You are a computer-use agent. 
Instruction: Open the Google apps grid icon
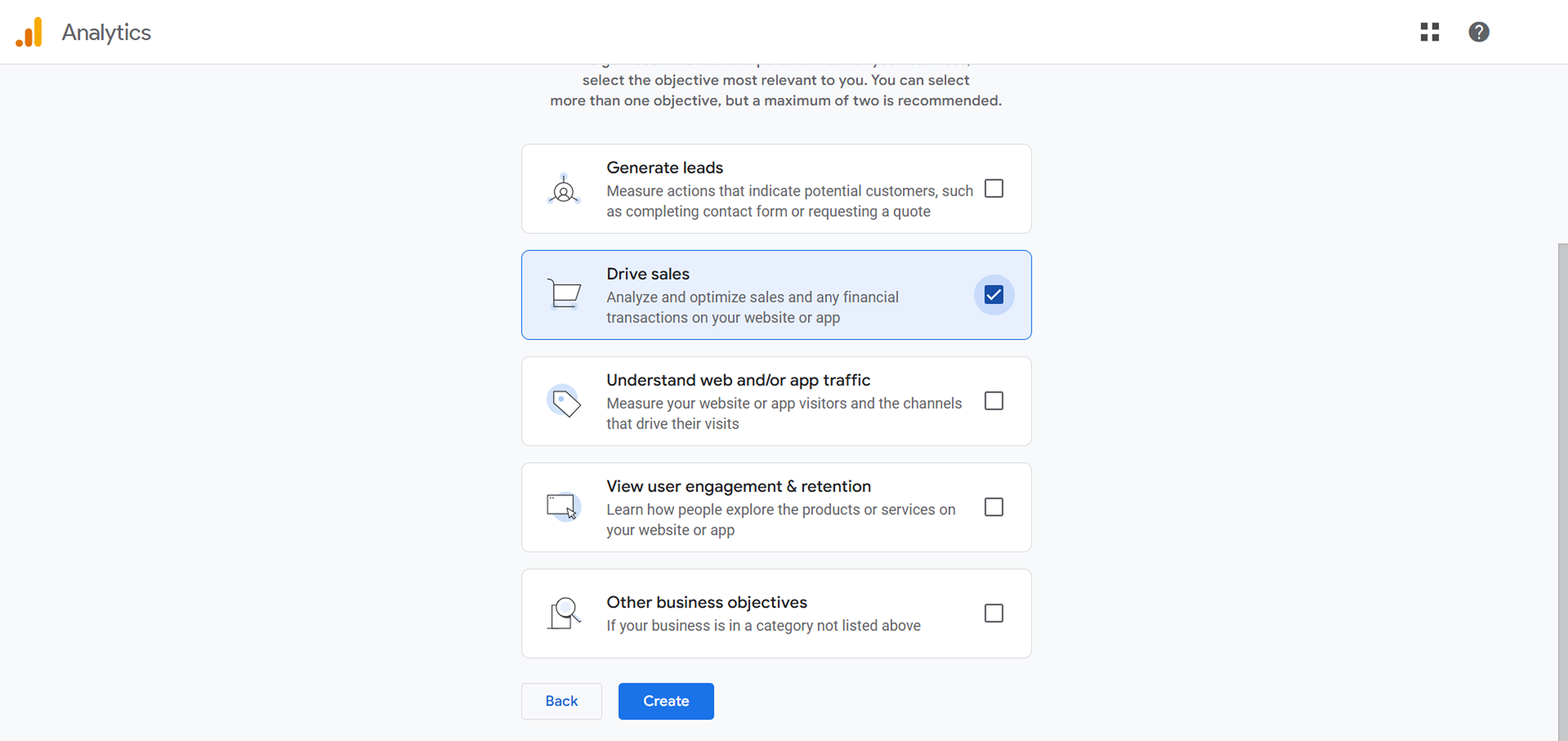point(1430,31)
